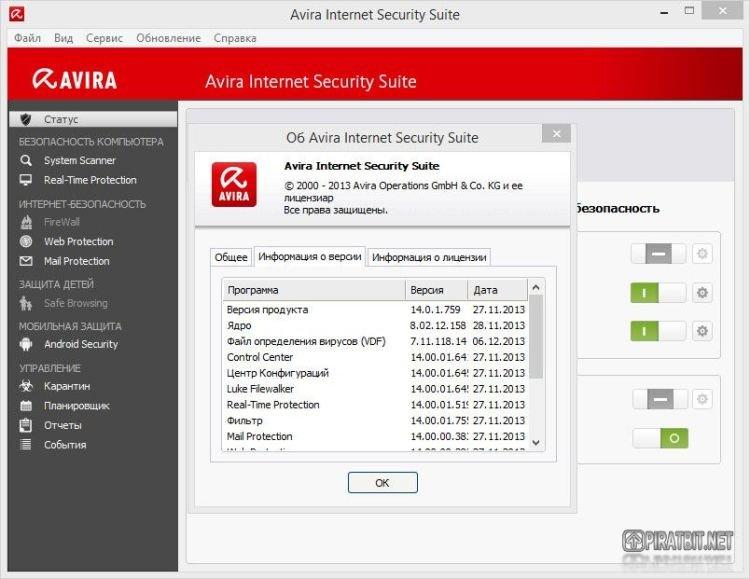Click the Web Protection globe icon
This screenshot has width=750, height=579.
point(26,241)
